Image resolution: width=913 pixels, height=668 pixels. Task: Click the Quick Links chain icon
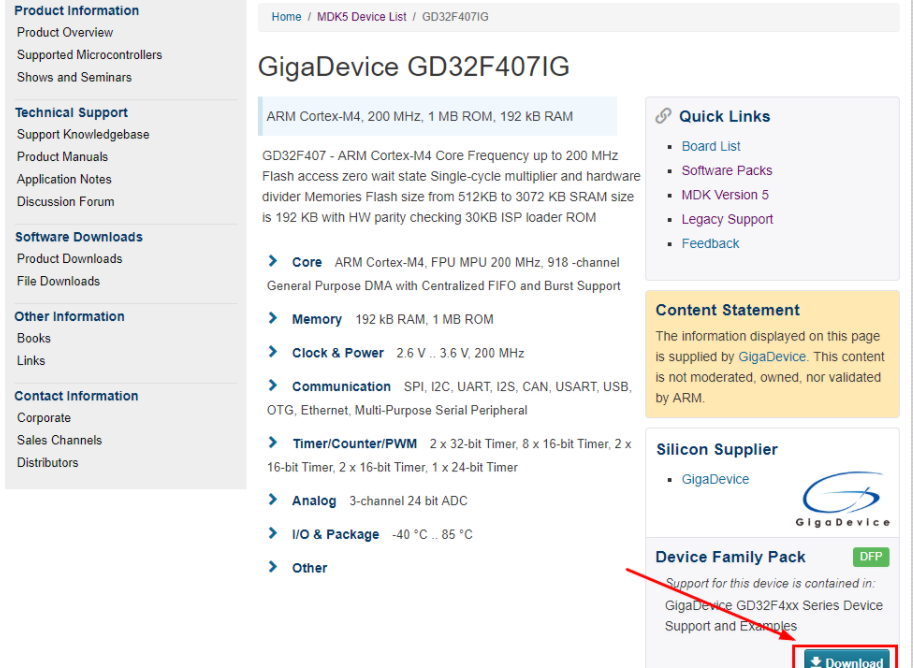663,116
